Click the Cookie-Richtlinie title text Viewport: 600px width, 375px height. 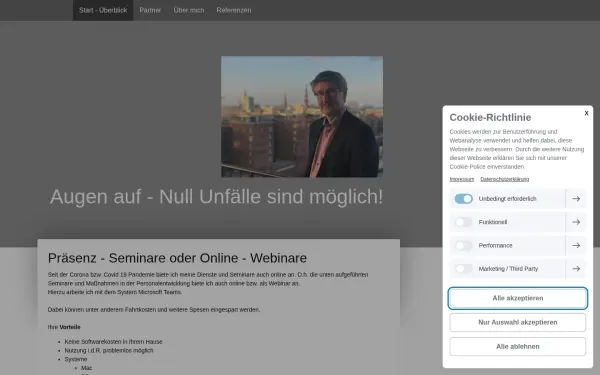click(x=490, y=117)
